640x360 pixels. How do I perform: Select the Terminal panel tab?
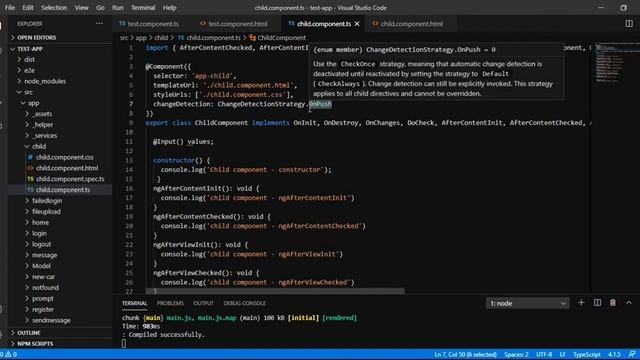point(134,303)
